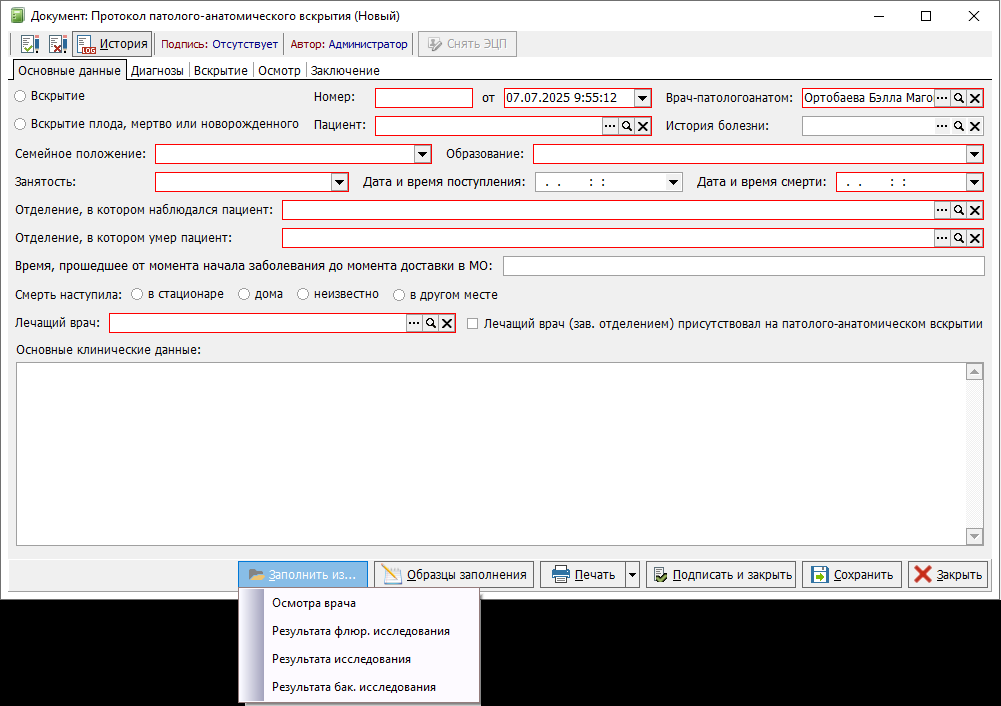This screenshot has height=706, width=1001.
Task: Open the Пациент selection ellipsis button
Action: coord(610,126)
